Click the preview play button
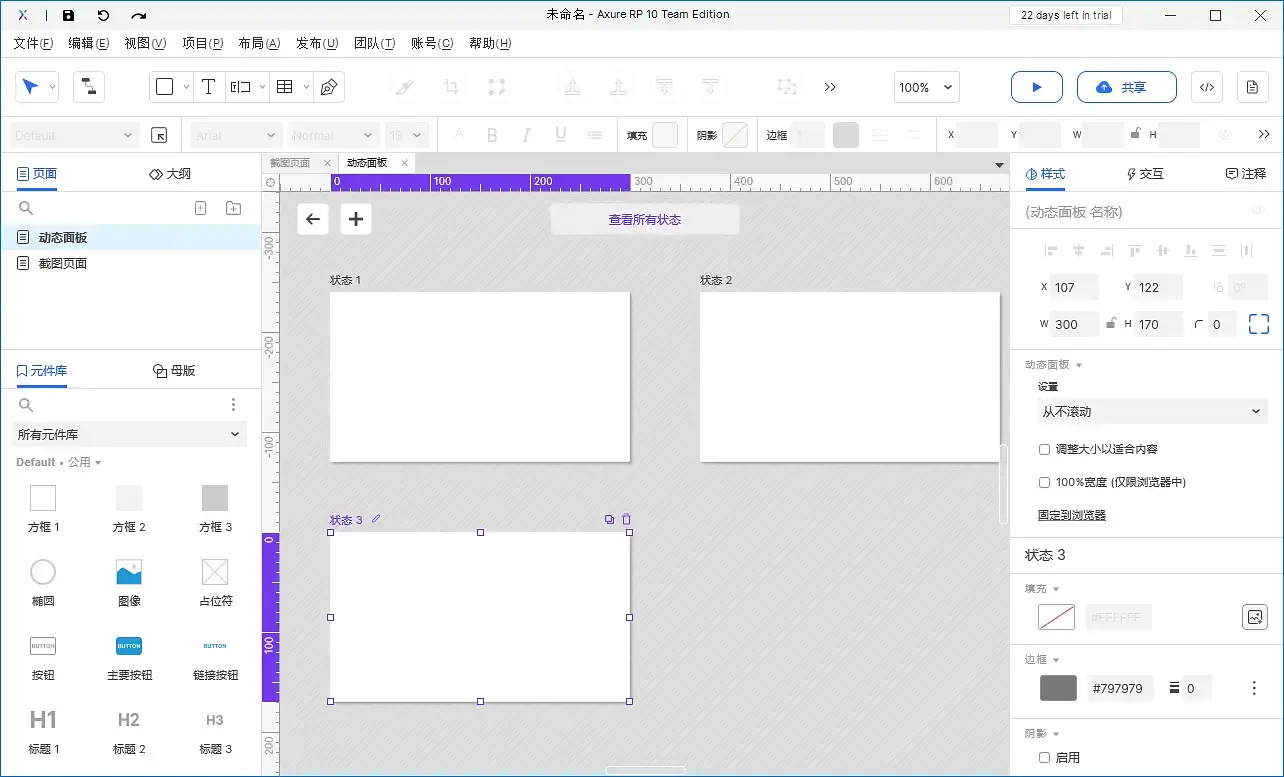 (x=1036, y=87)
